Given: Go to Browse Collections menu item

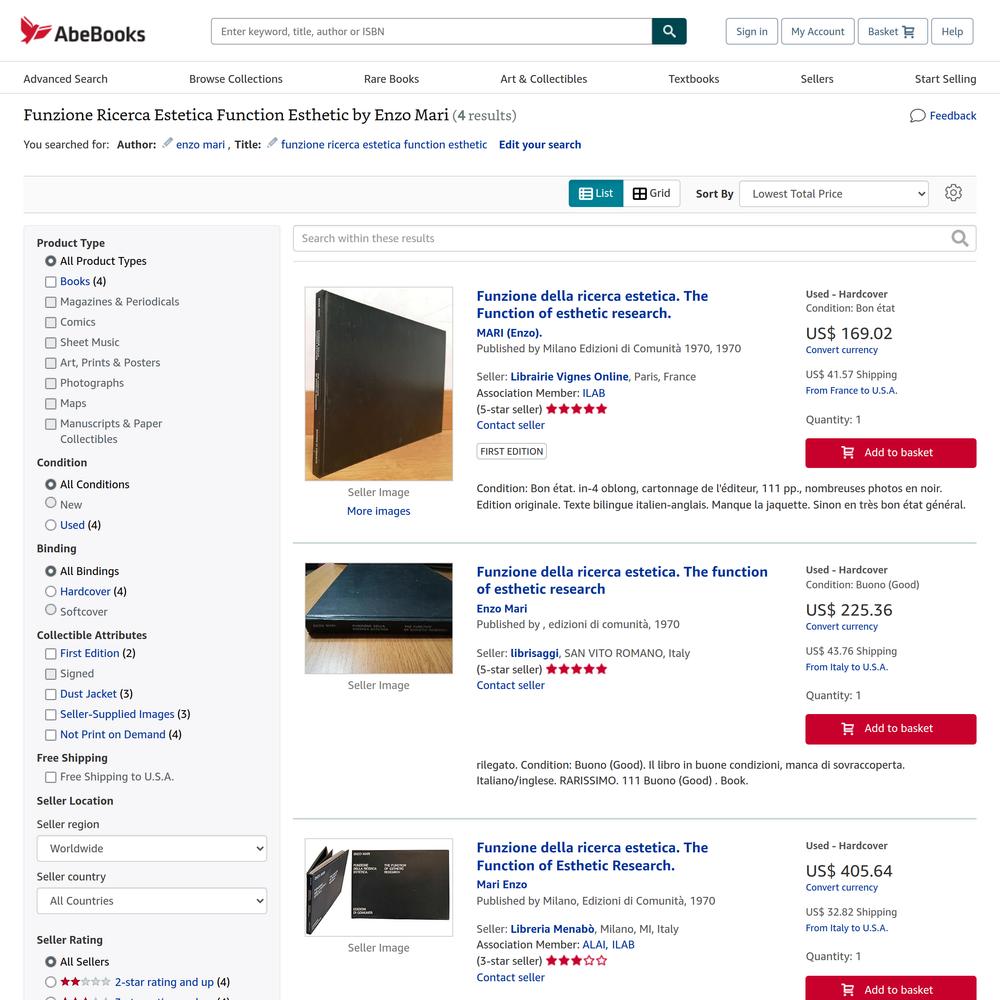Looking at the screenshot, I should click(x=235, y=79).
